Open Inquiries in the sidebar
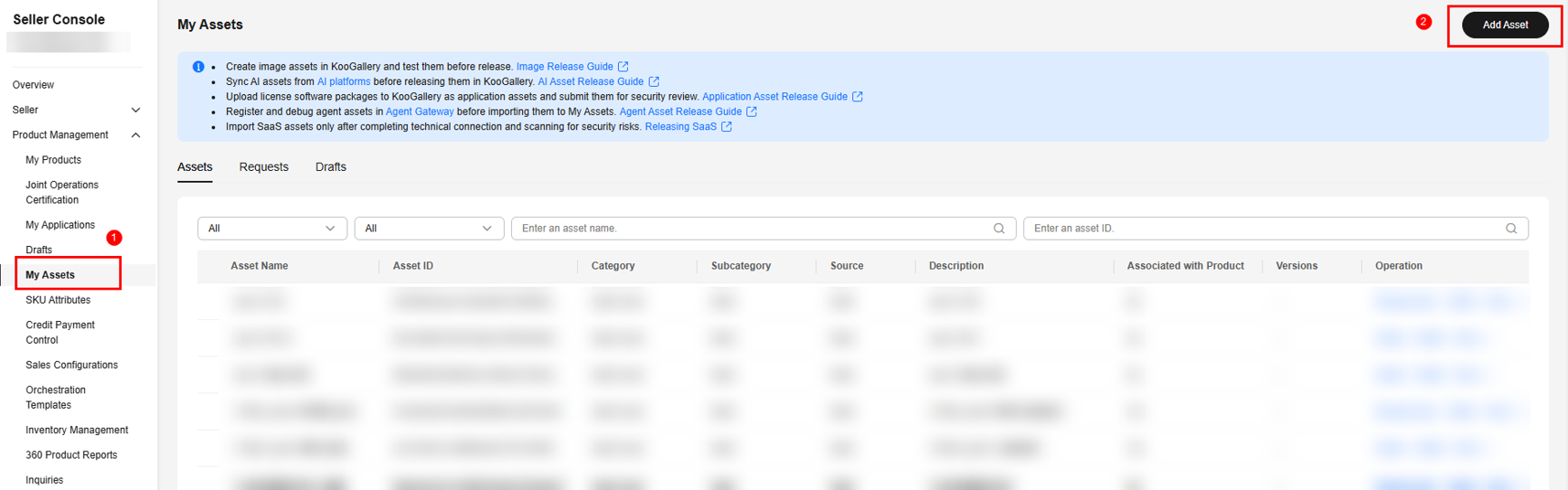 pos(44,480)
